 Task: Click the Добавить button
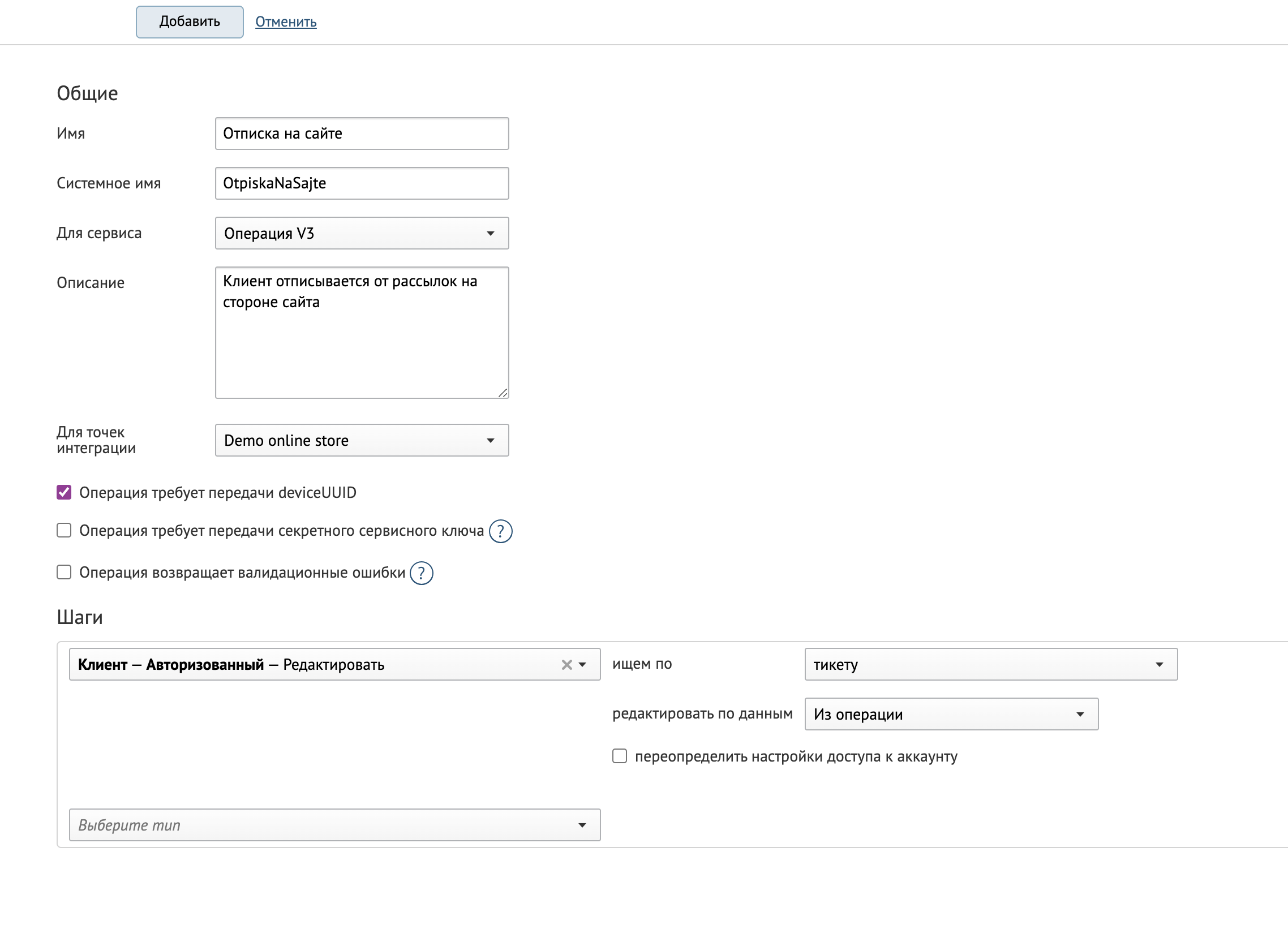point(190,21)
